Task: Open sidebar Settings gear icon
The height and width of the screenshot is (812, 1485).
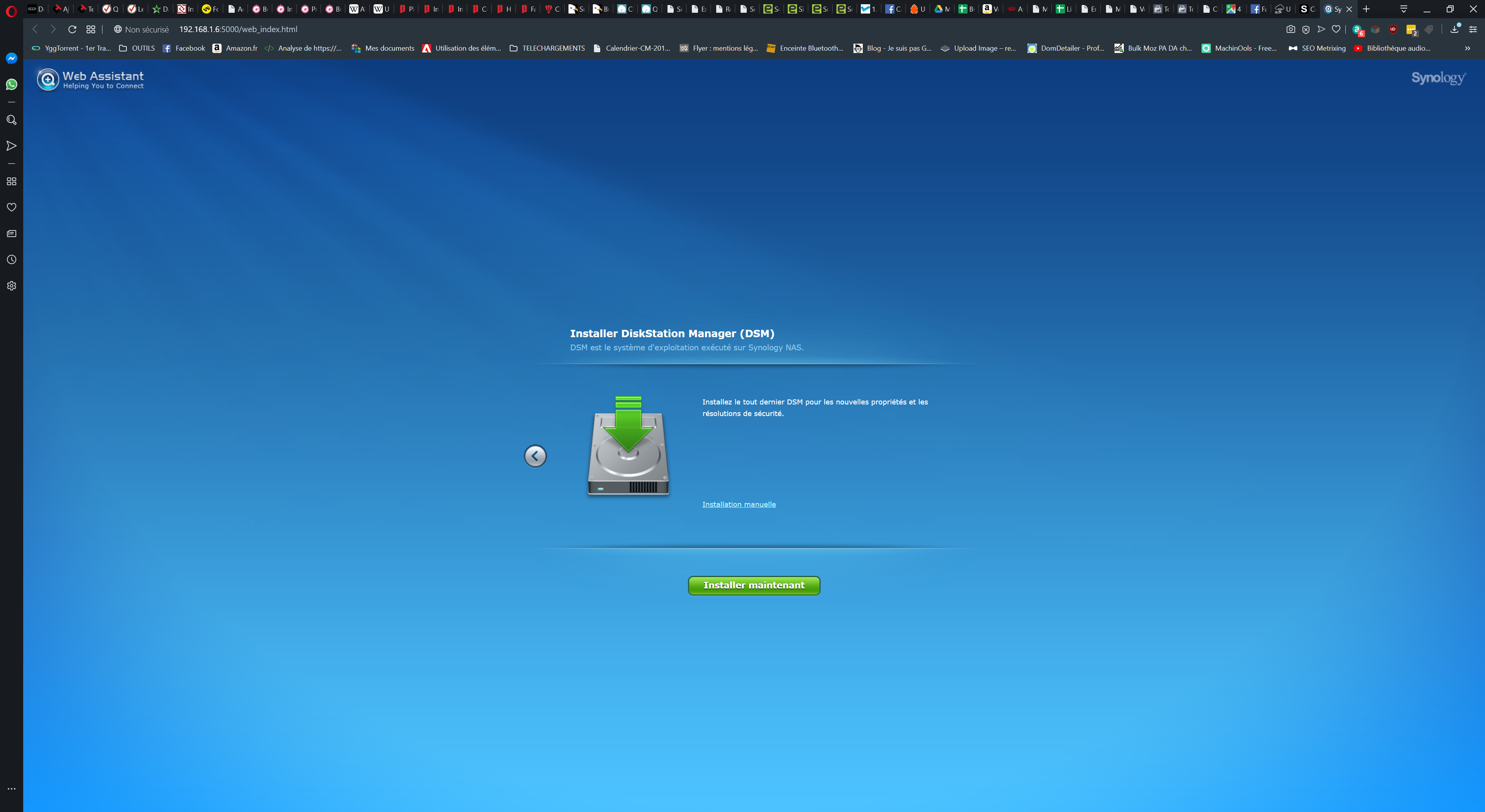Action: (12, 286)
